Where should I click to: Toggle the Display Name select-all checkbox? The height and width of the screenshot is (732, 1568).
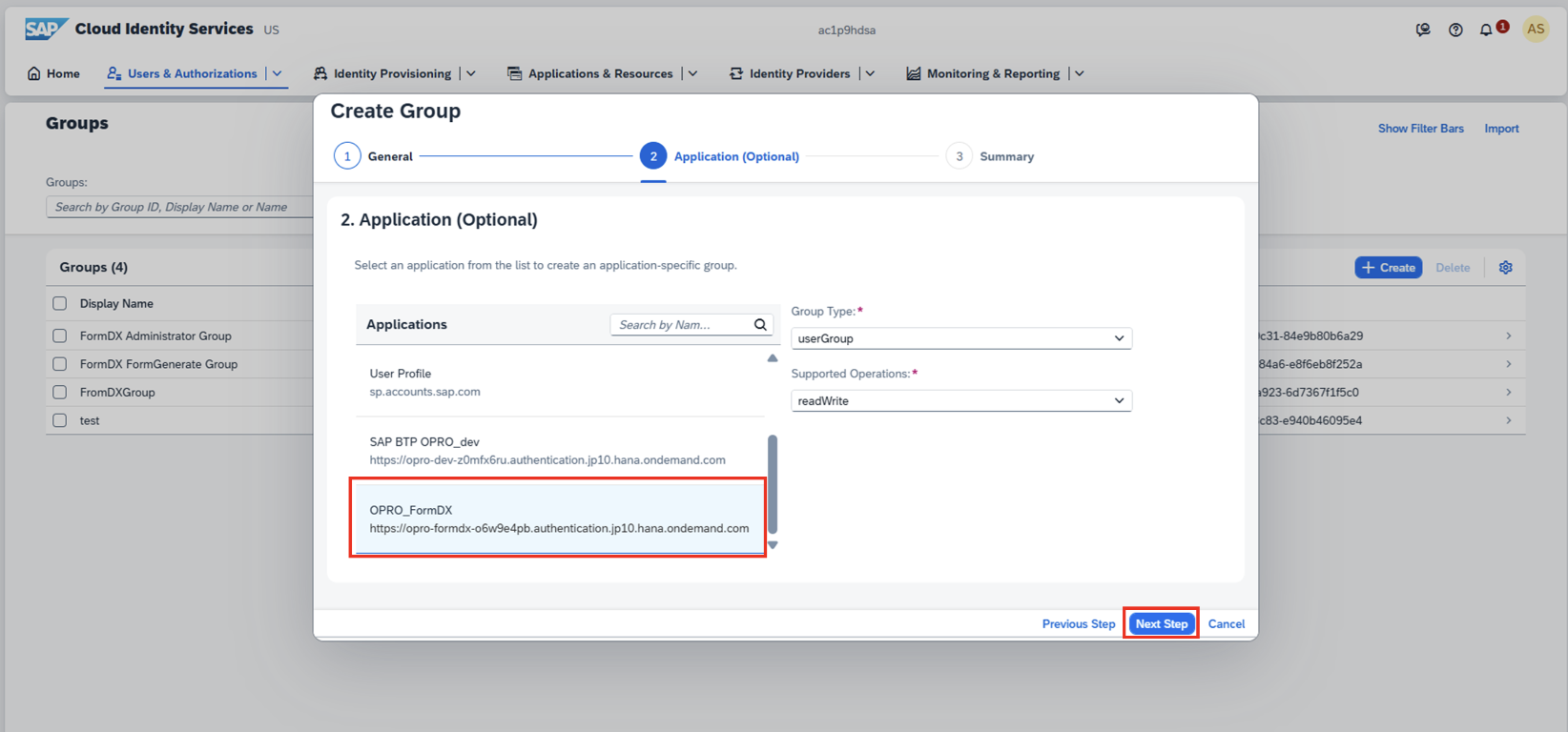pyautogui.click(x=60, y=303)
